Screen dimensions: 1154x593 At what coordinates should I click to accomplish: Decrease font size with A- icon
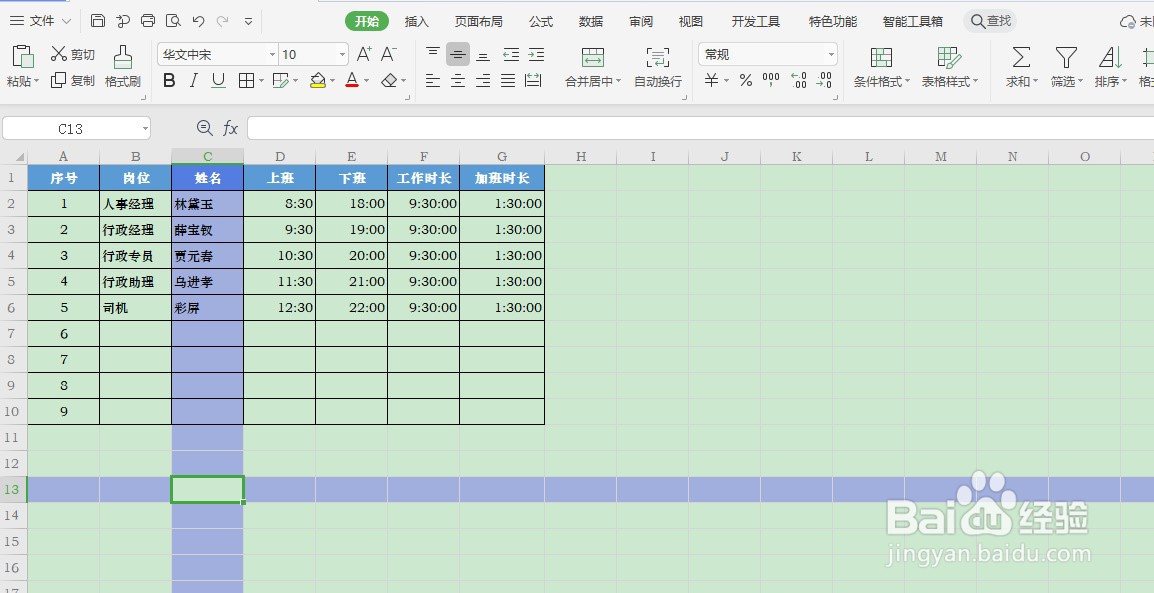point(389,54)
